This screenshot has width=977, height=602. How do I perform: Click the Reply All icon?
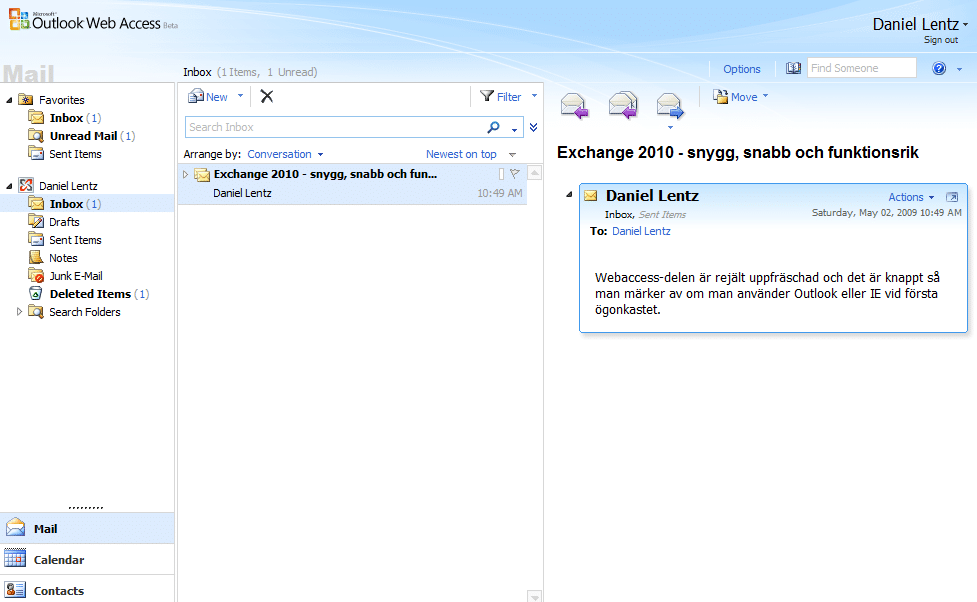point(623,104)
